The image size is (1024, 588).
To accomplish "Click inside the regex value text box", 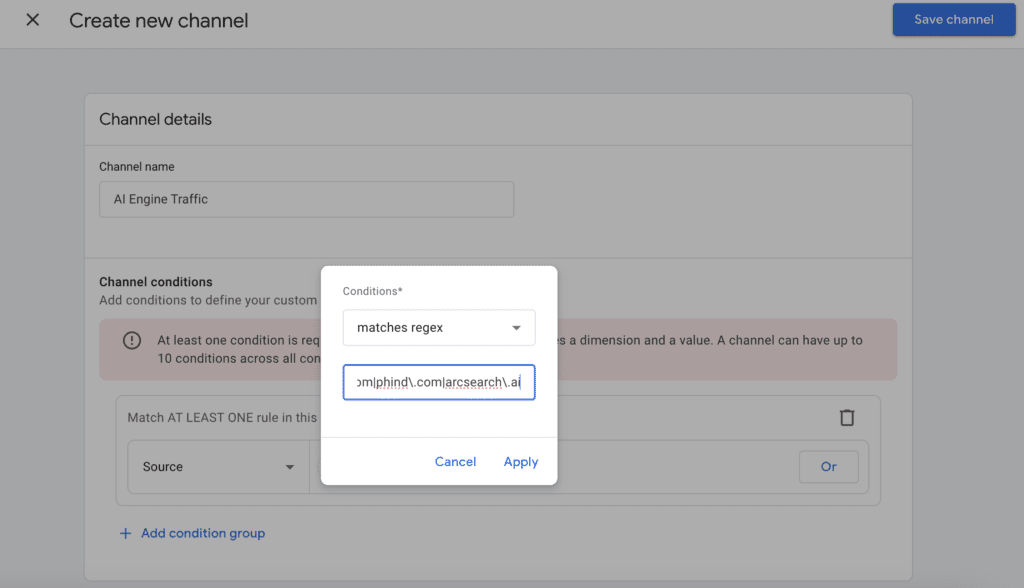I will [x=438, y=382].
